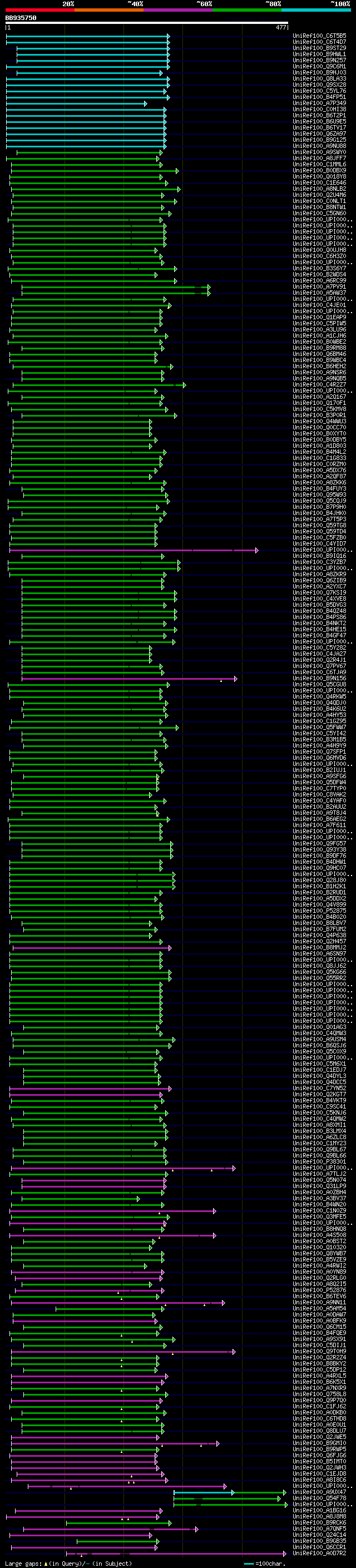The height and width of the screenshot is (1568, 356).
Task: Open hit UniRef100_B9ST29
Action: 319,48
